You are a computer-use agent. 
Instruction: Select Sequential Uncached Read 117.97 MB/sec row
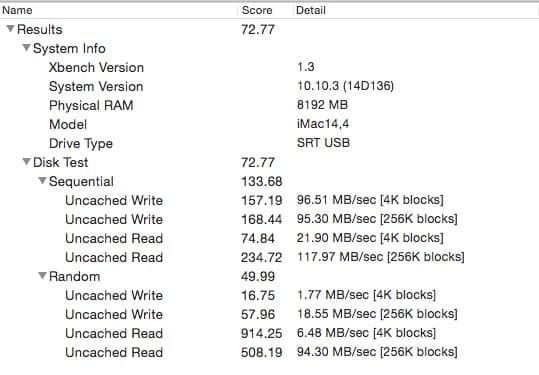[270, 257]
